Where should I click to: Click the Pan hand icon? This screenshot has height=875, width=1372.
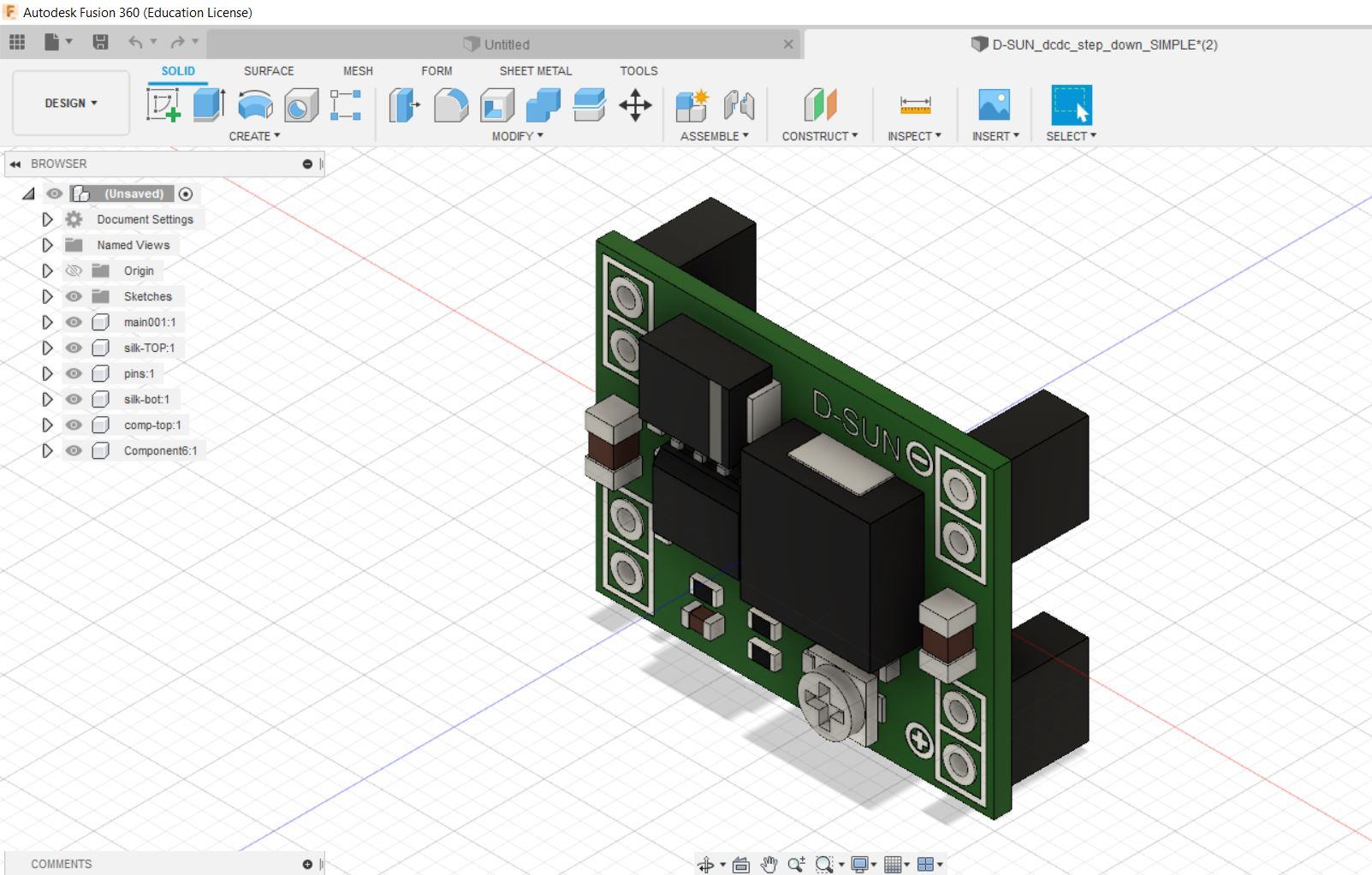pyautogui.click(x=769, y=865)
